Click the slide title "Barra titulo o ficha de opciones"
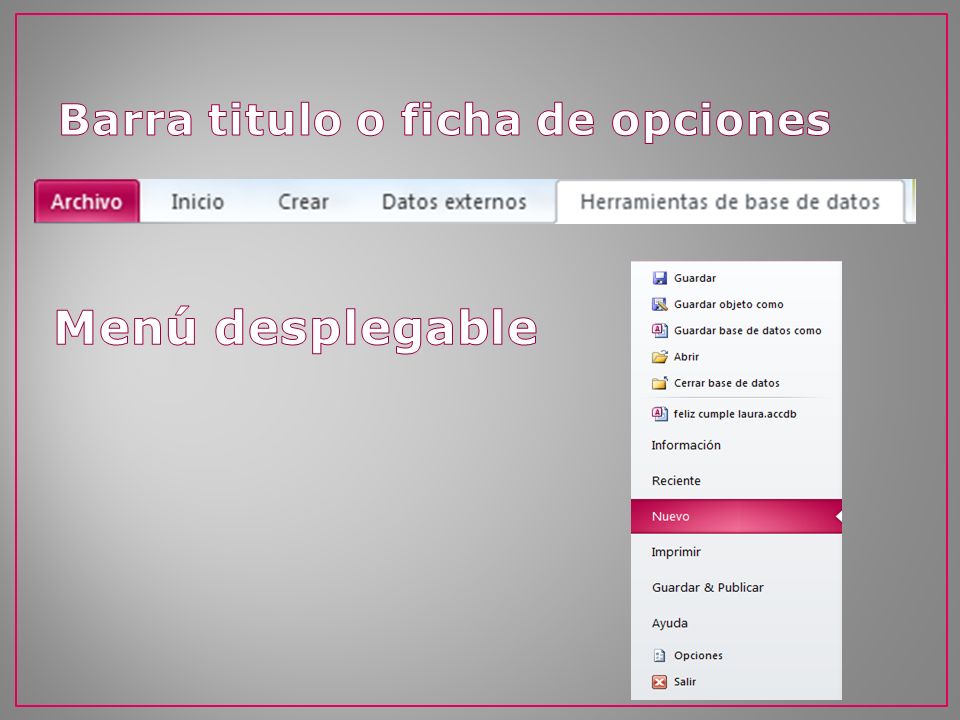960x720 pixels. click(x=444, y=120)
